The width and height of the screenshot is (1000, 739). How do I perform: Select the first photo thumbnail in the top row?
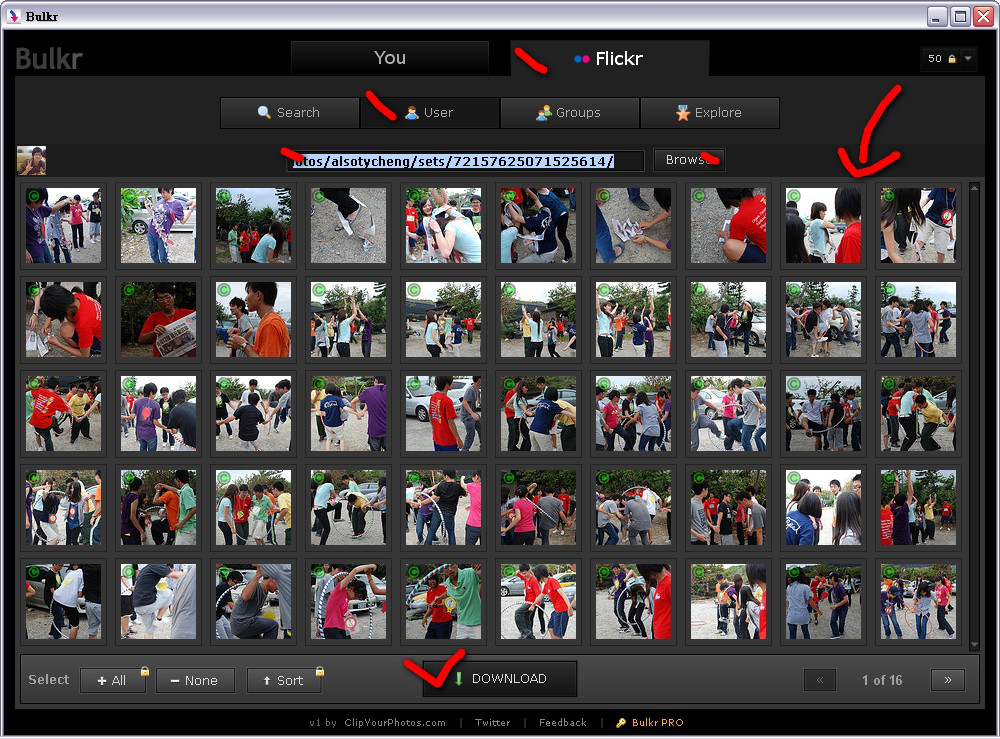tap(63, 225)
